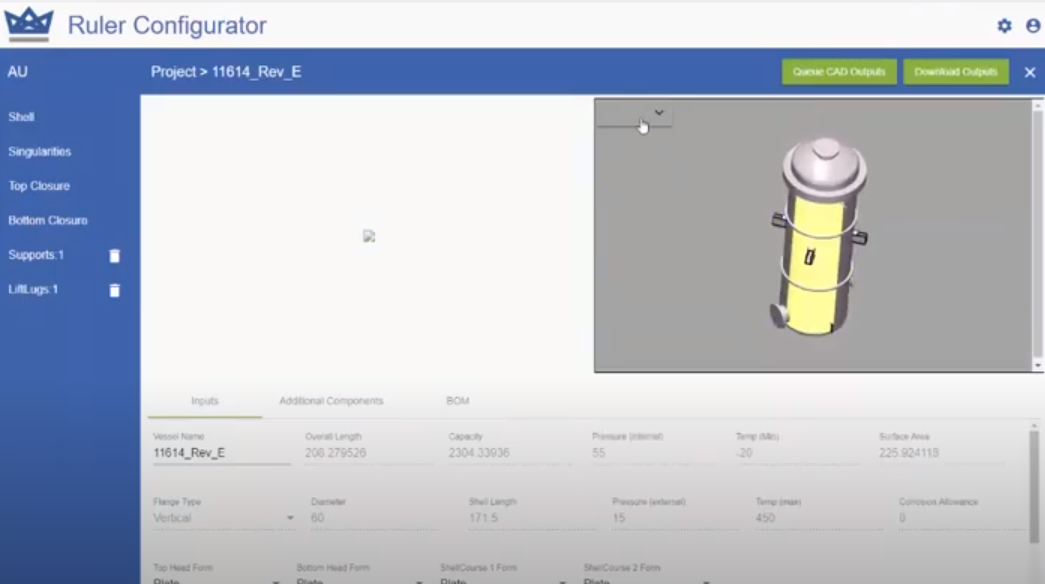The height and width of the screenshot is (584, 1045).
Task: Click the broken image placeholder icon
Action: click(369, 236)
